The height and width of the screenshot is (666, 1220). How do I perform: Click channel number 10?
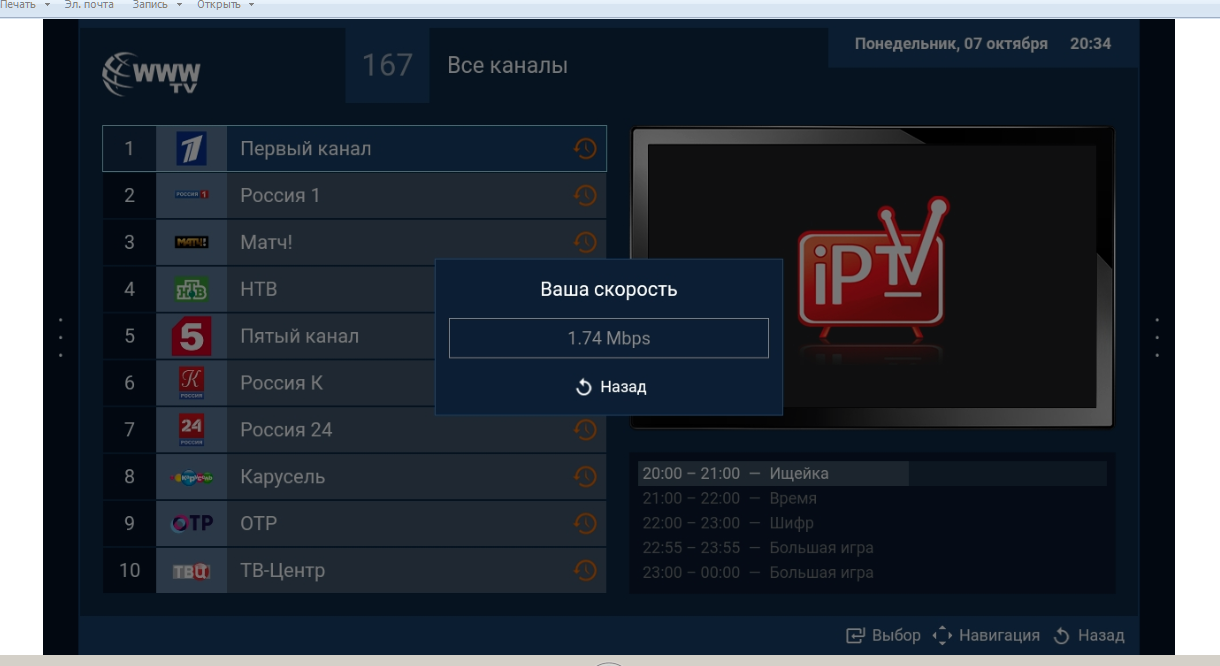(129, 571)
